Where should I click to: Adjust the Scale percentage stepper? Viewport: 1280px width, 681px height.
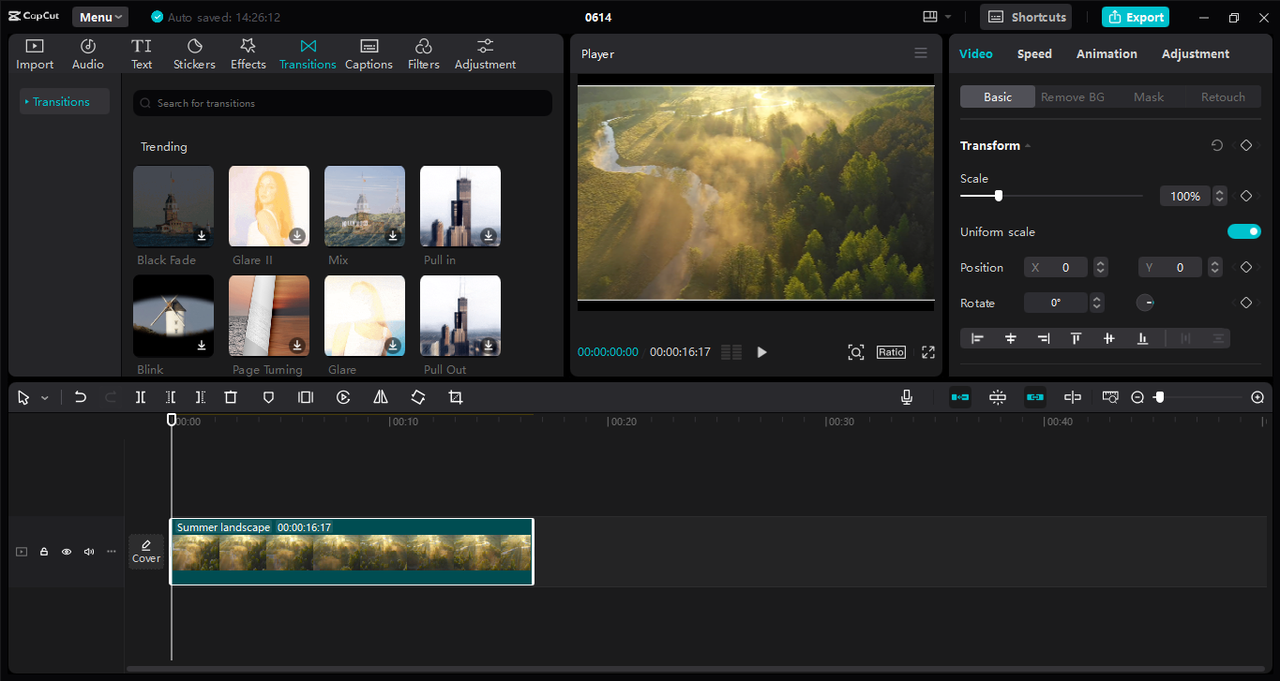tap(1220, 196)
